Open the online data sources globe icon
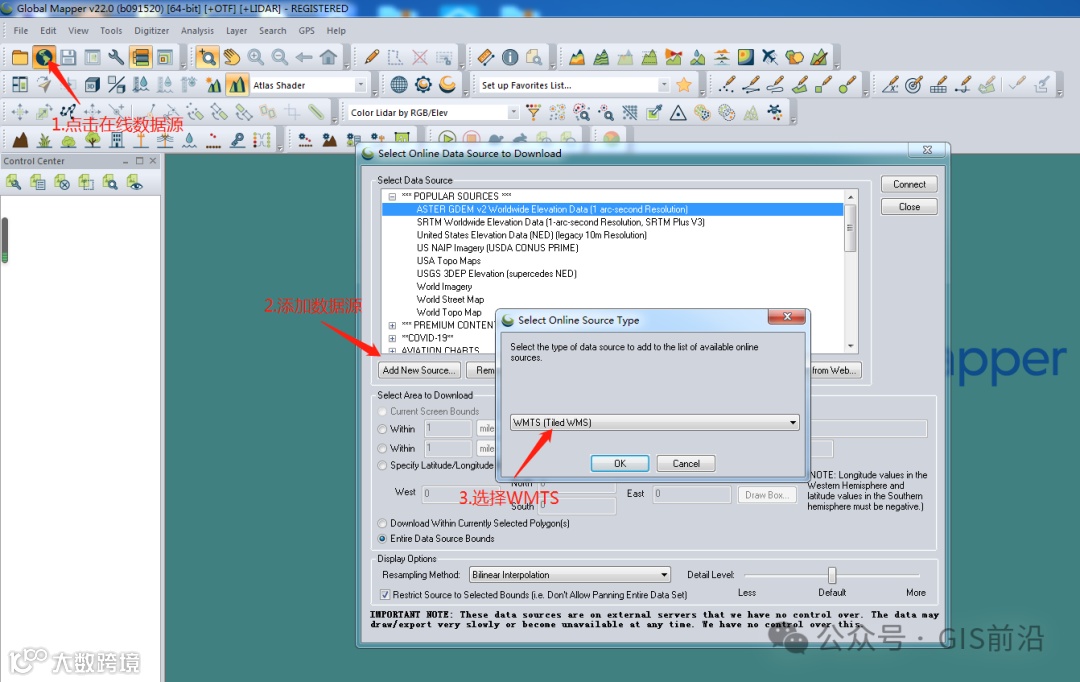 pyautogui.click(x=43, y=57)
